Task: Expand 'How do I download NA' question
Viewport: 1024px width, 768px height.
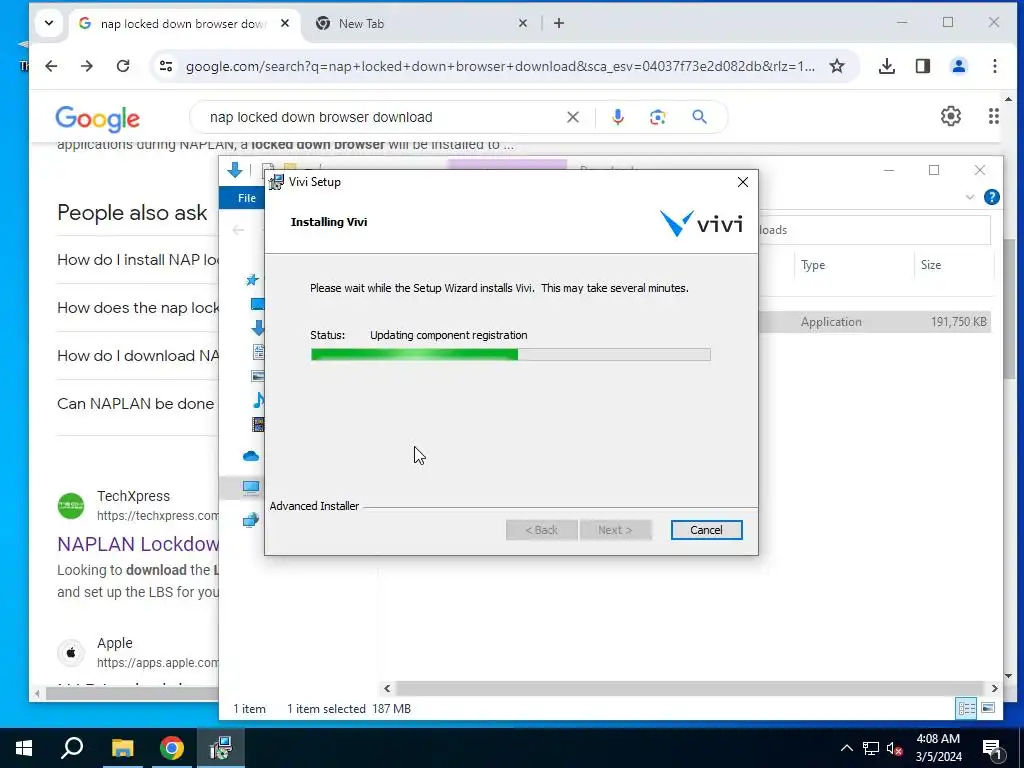Action: (x=138, y=356)
